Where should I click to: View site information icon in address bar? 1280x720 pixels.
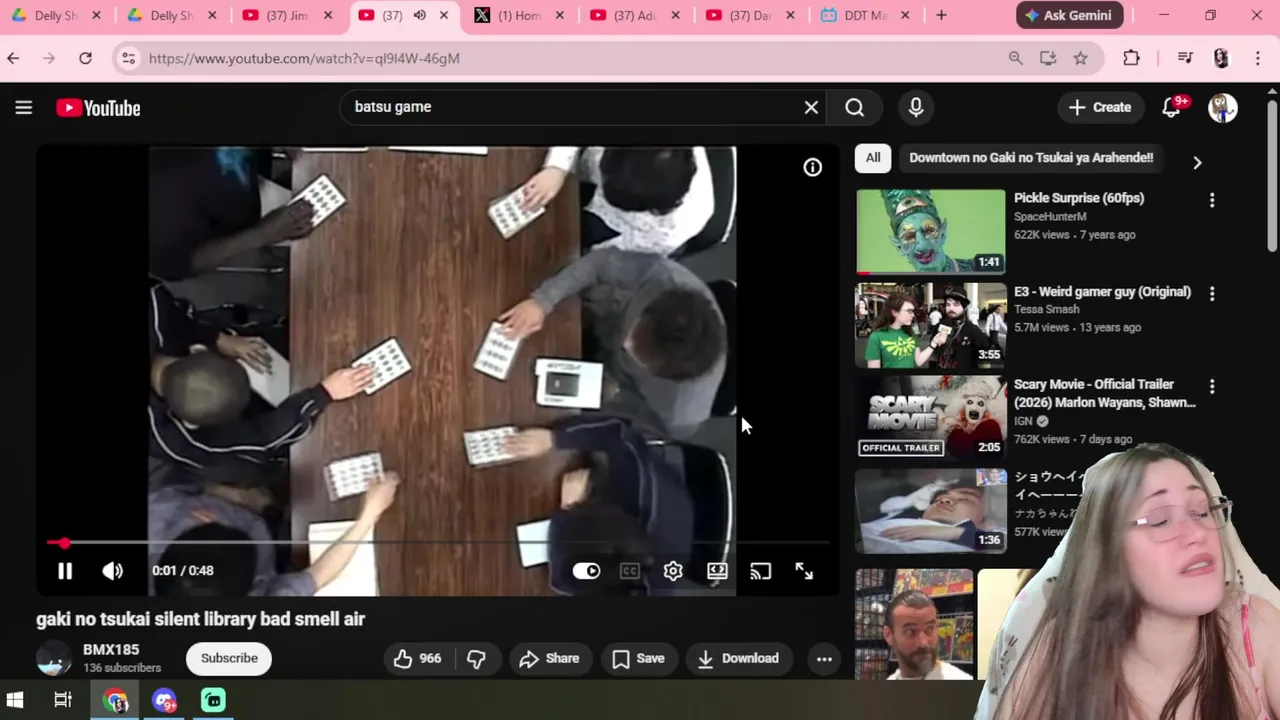pyautogui.click(x=128, y=58)
